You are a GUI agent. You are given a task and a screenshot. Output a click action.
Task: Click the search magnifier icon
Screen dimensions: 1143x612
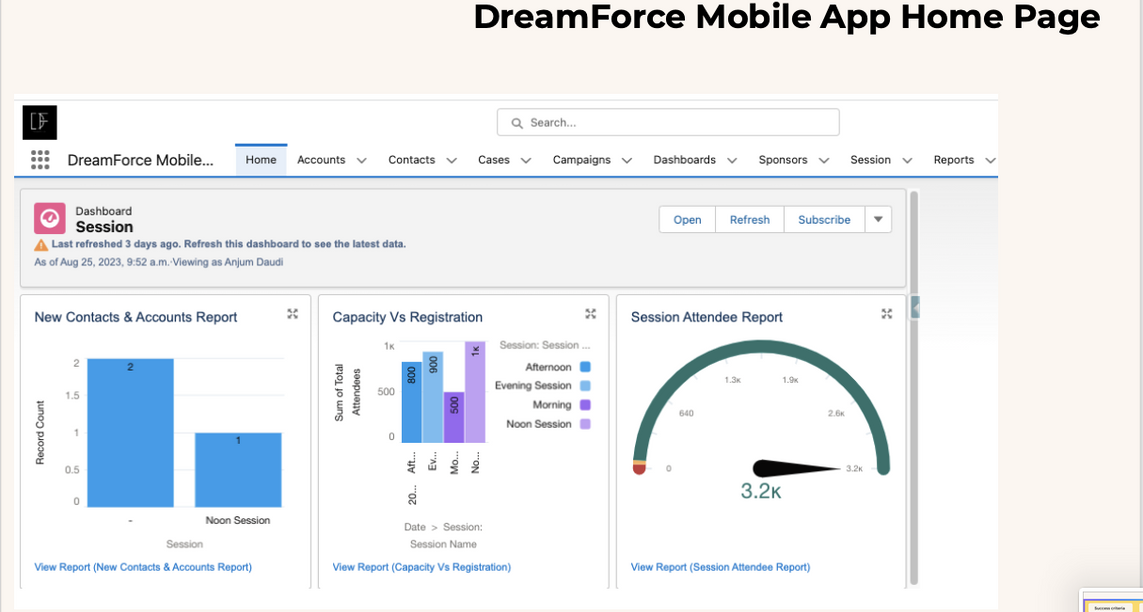[517, 123]
